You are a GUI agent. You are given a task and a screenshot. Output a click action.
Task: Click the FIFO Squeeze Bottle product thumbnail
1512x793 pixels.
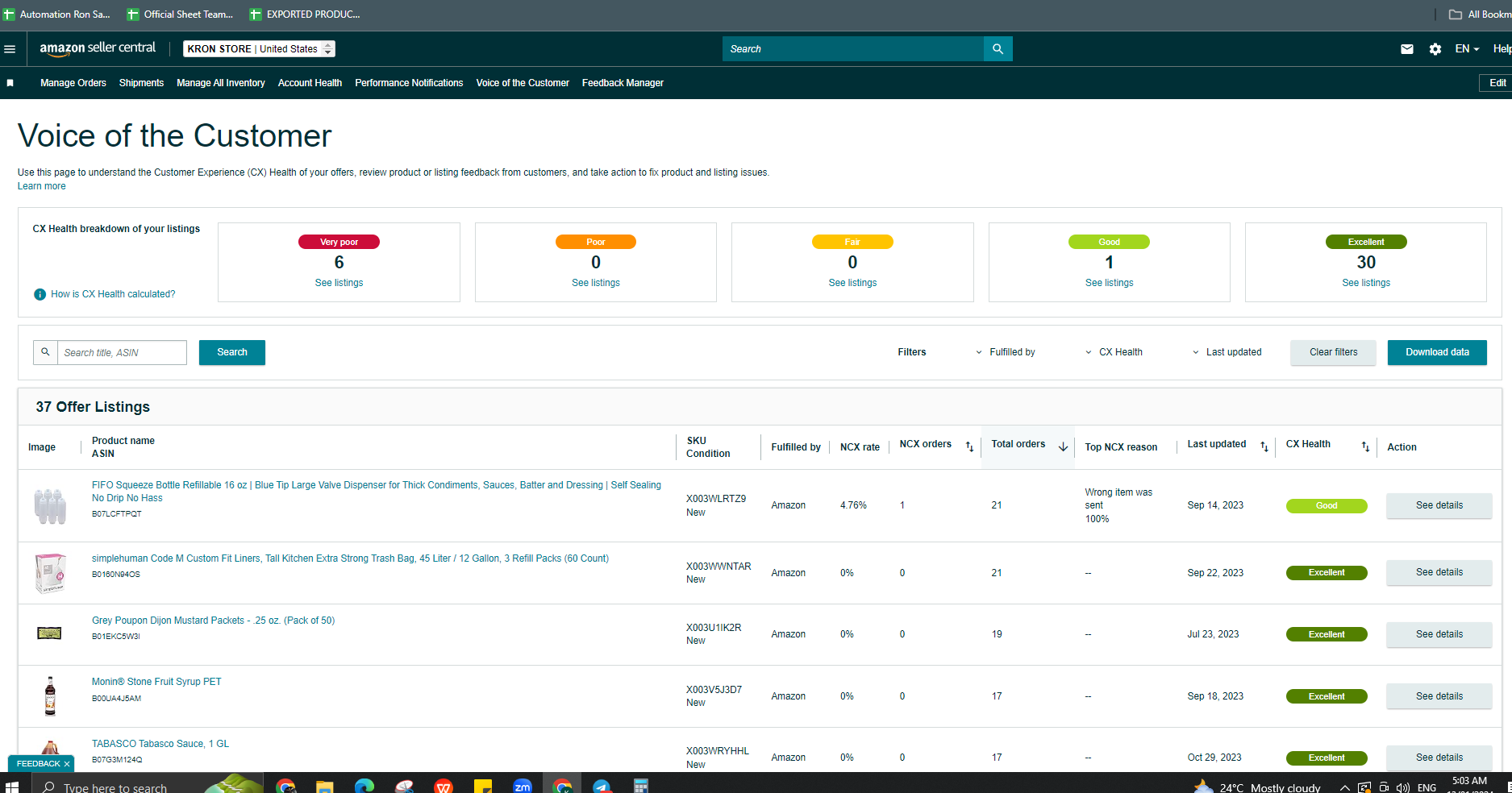pos(50,506)
